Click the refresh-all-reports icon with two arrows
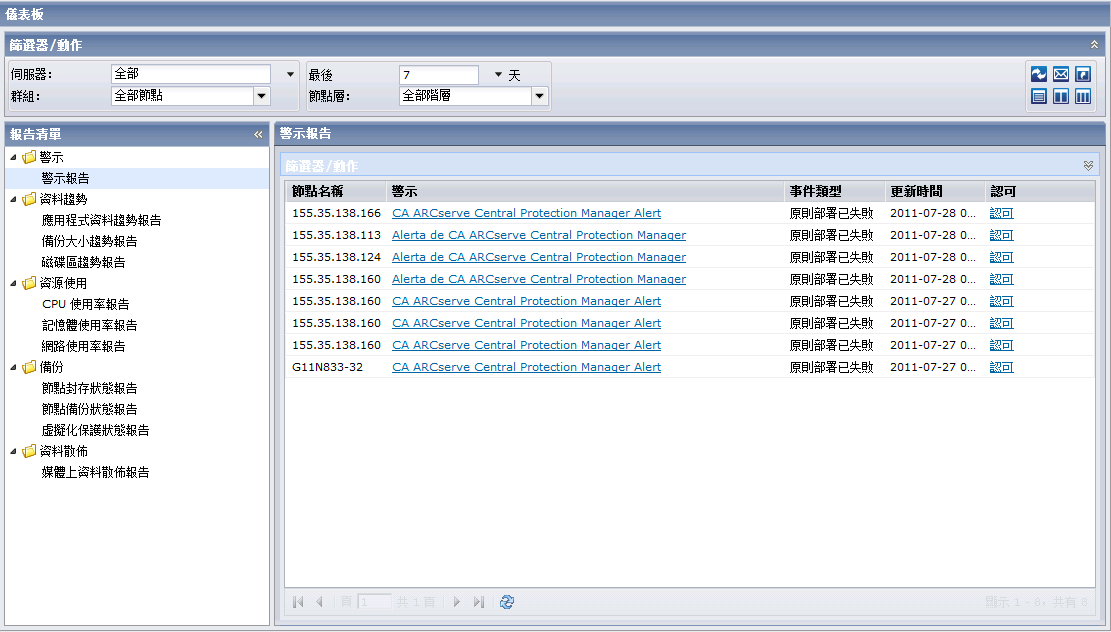Screen dimensions: 1111x632 point(1039,74)
